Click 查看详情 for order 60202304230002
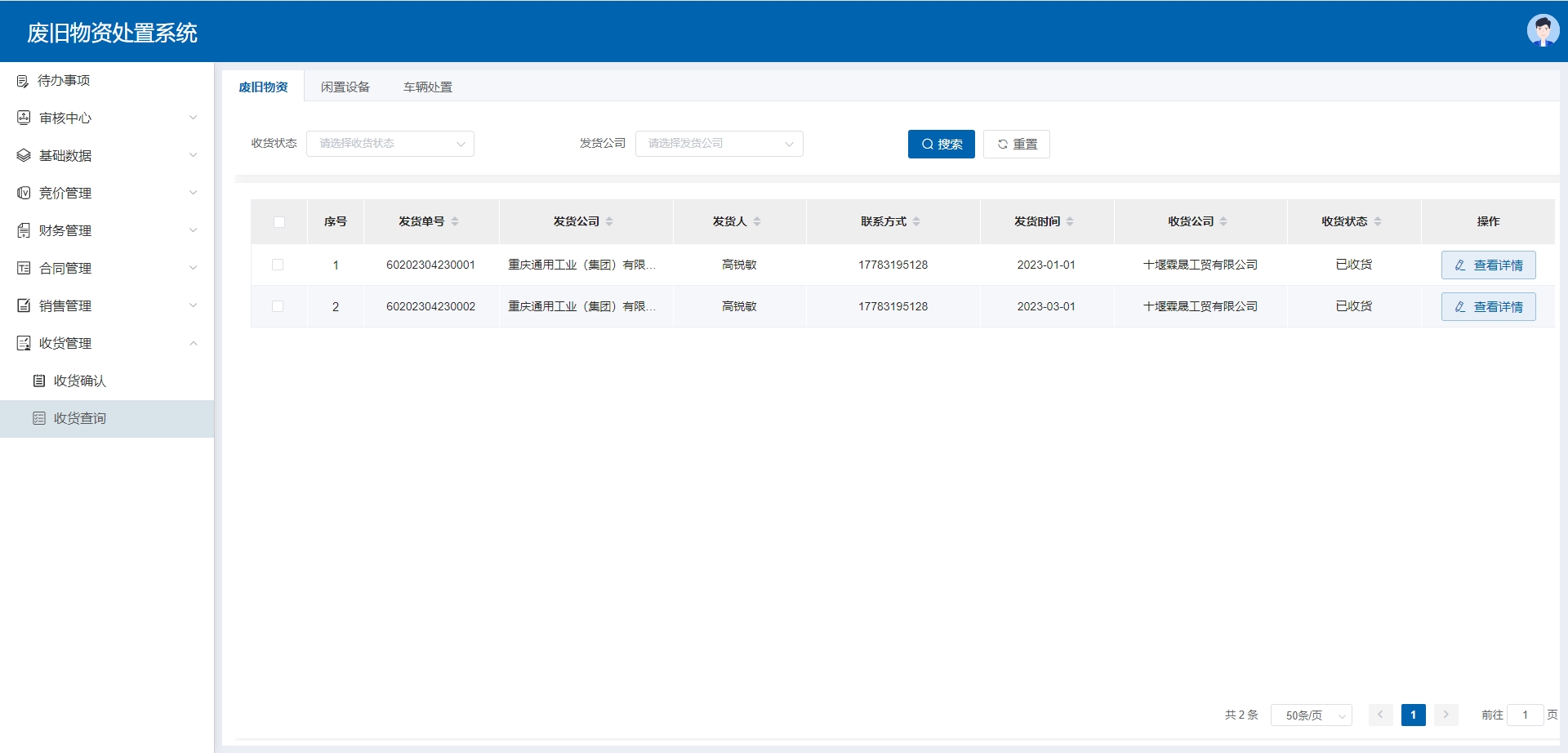This screenshot has height=753, width=1568. [1488, 307]
